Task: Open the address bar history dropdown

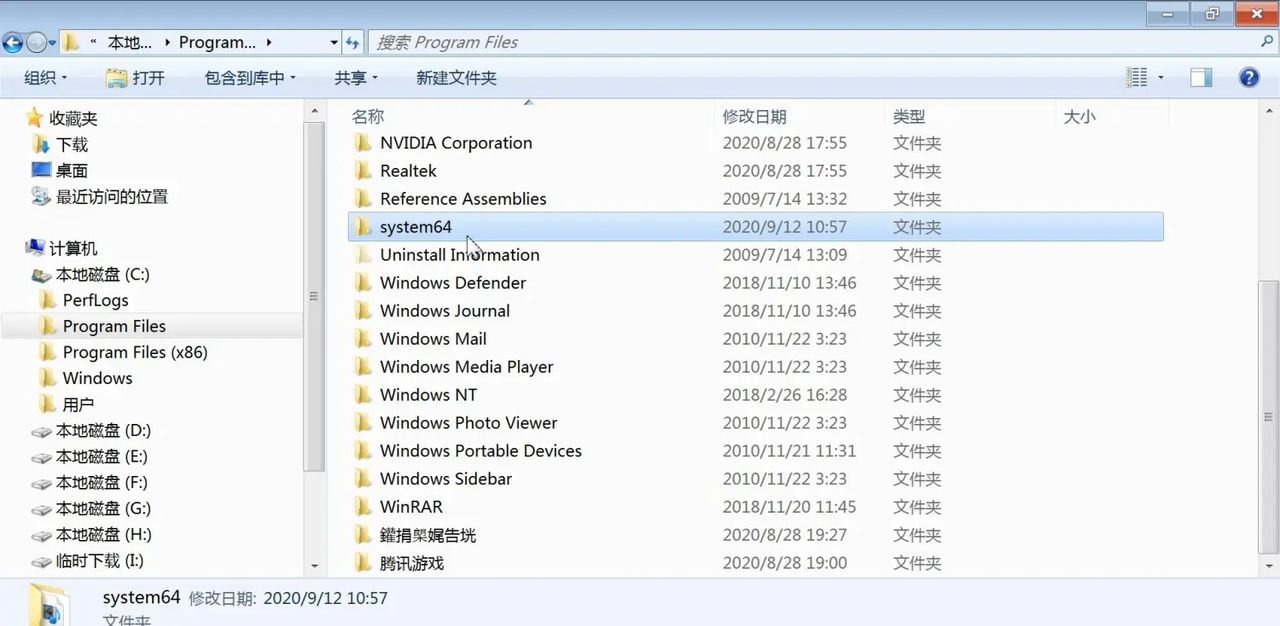Action: pyautogui.click(x=334, y=43)
